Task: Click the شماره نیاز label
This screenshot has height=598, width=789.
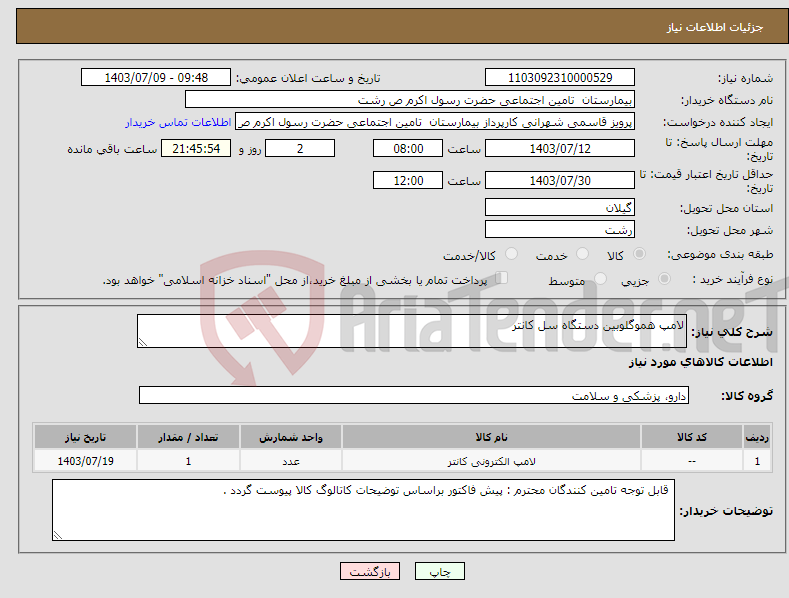Action: coord(745,78)
